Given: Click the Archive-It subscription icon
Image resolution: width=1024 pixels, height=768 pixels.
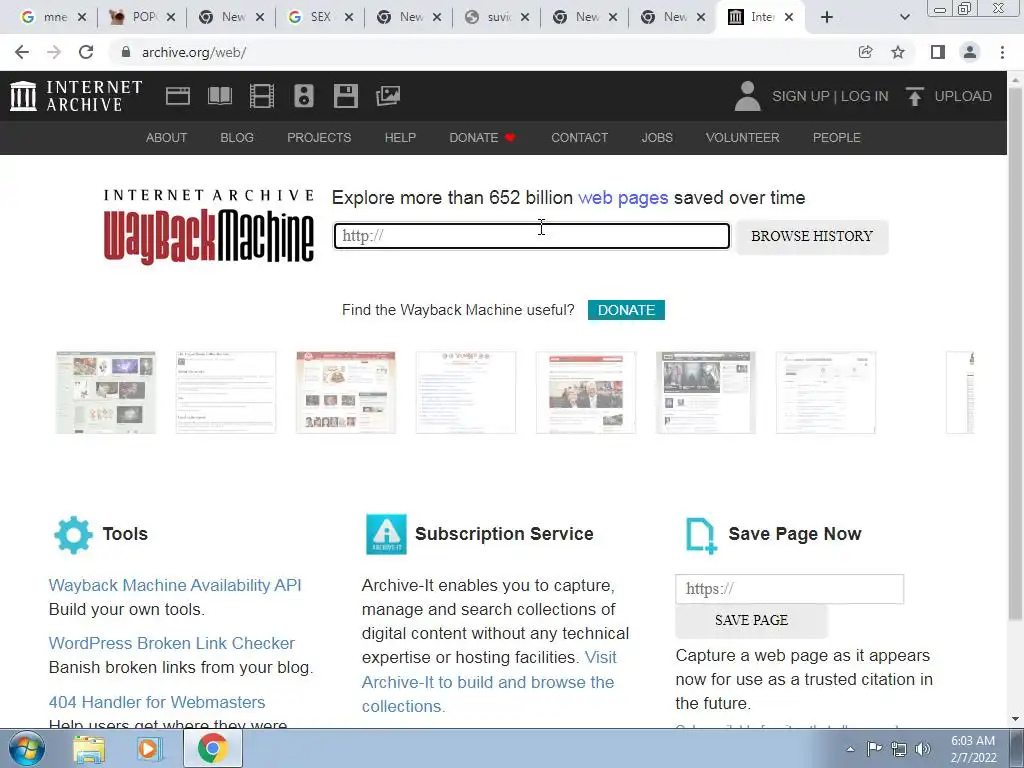Looking at the screenshot, I should 386,534.
